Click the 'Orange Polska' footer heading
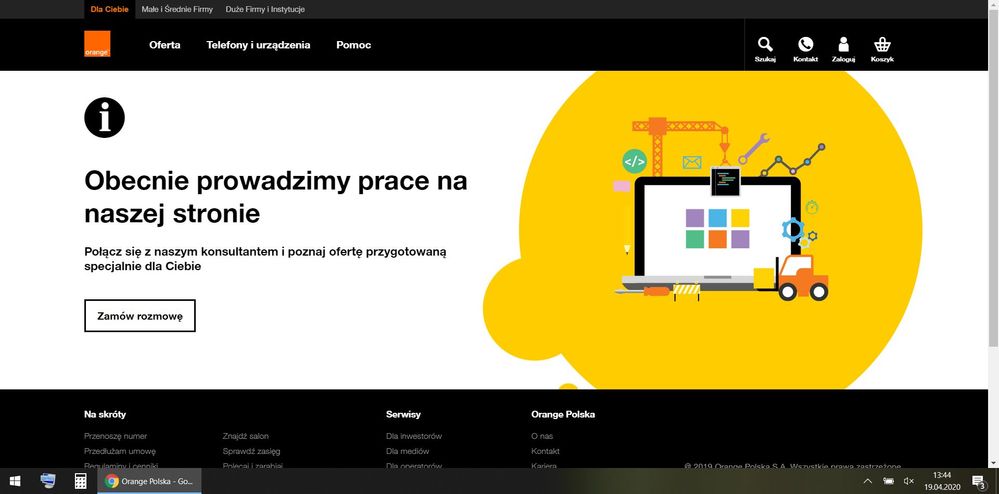Image resolution: width=999 pixels, height=494 pixels. coord(563,414)
